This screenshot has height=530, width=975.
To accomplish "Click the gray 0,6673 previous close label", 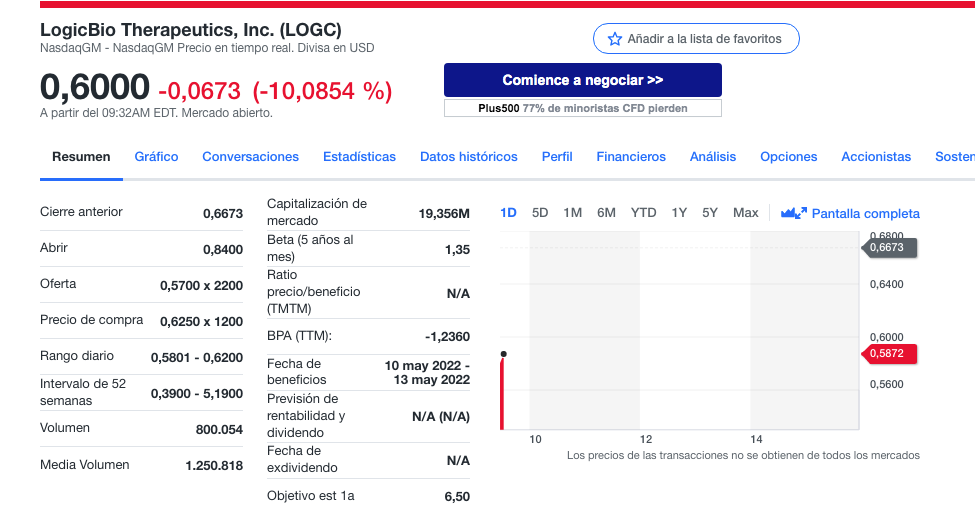I will [x=889, y=248].
